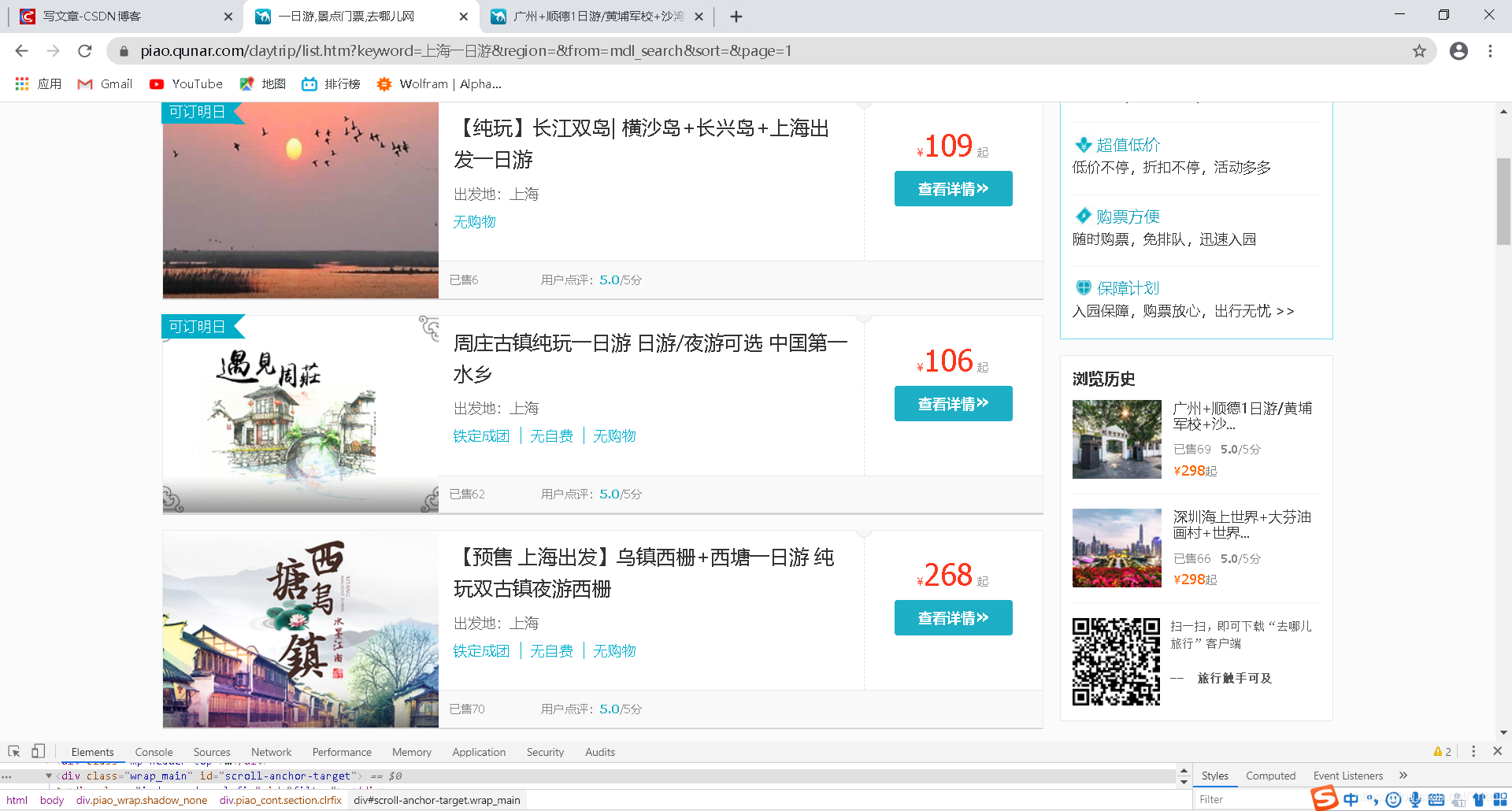Switch to DevTools Sources tab
The width and height of the screenshot is (1512, 811).
tap(212, 753)
